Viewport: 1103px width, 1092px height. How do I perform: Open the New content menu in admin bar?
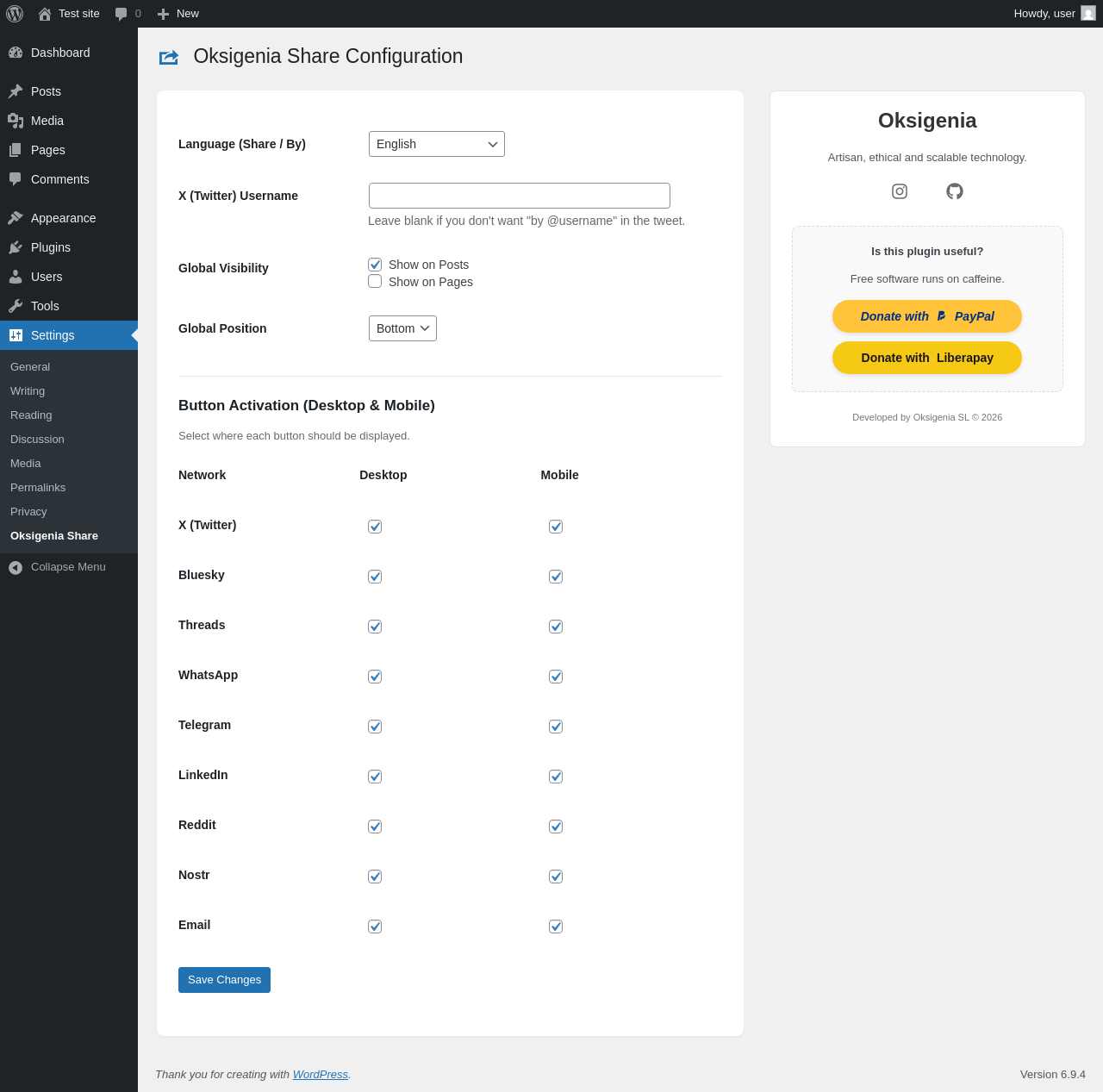tap(178, 14)
